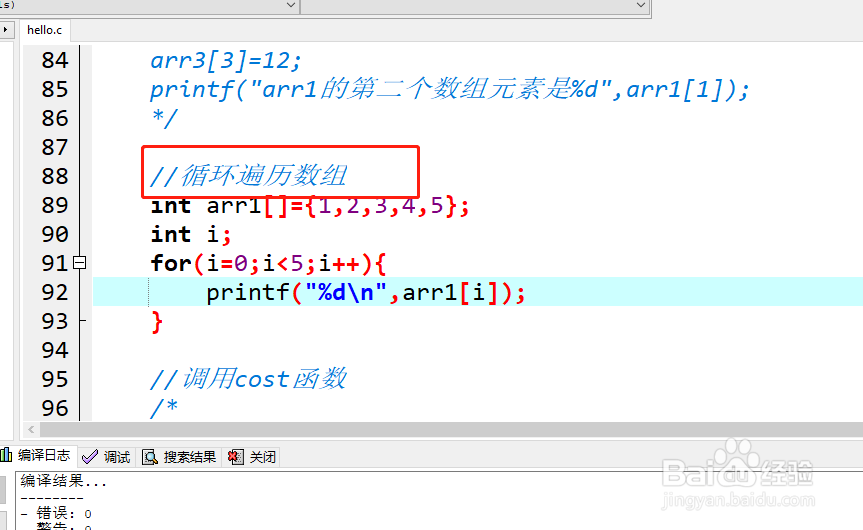Click the code line arr3[3]=12;
Viewport: 863px width, 530px height.
point(226,61)
